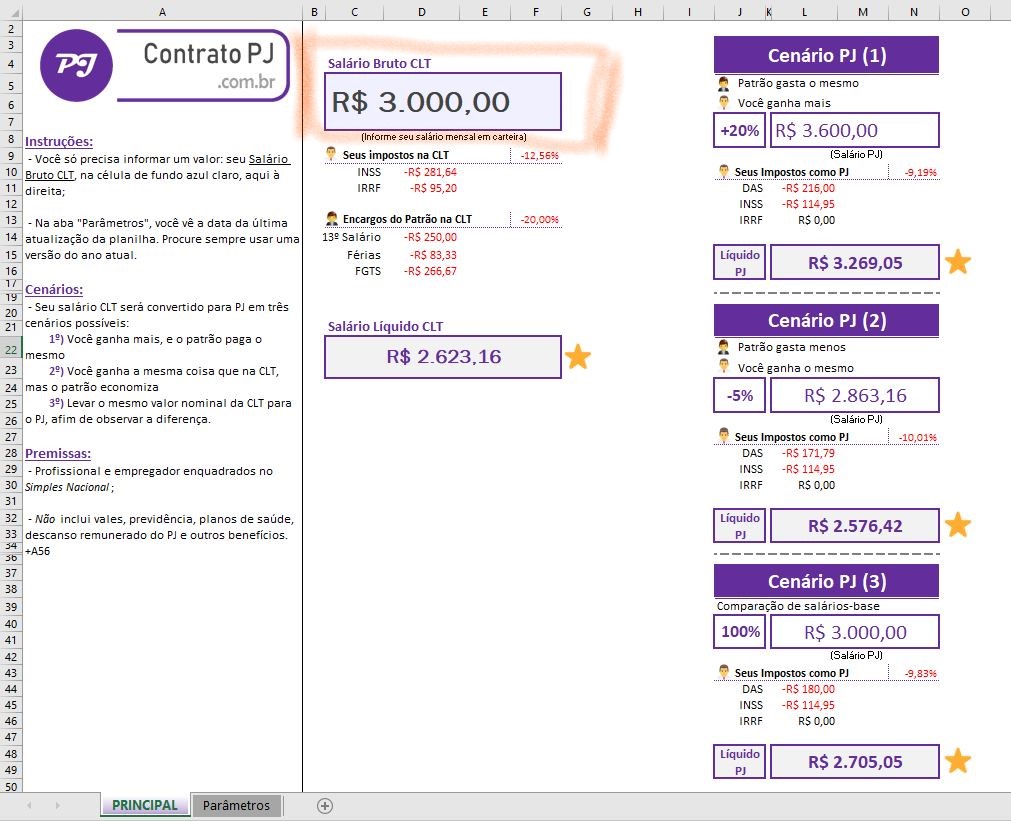Viewport: 1011px width, 821px height.
Task: Click the star next to R$ 2.576,42 result
Action: [958, 524]
